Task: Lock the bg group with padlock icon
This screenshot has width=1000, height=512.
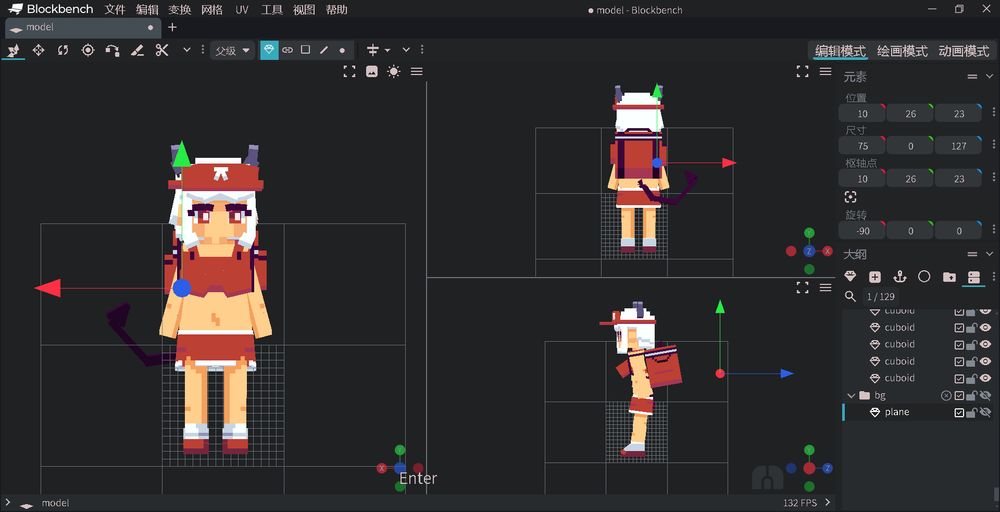Action: [x=971, y=396]
